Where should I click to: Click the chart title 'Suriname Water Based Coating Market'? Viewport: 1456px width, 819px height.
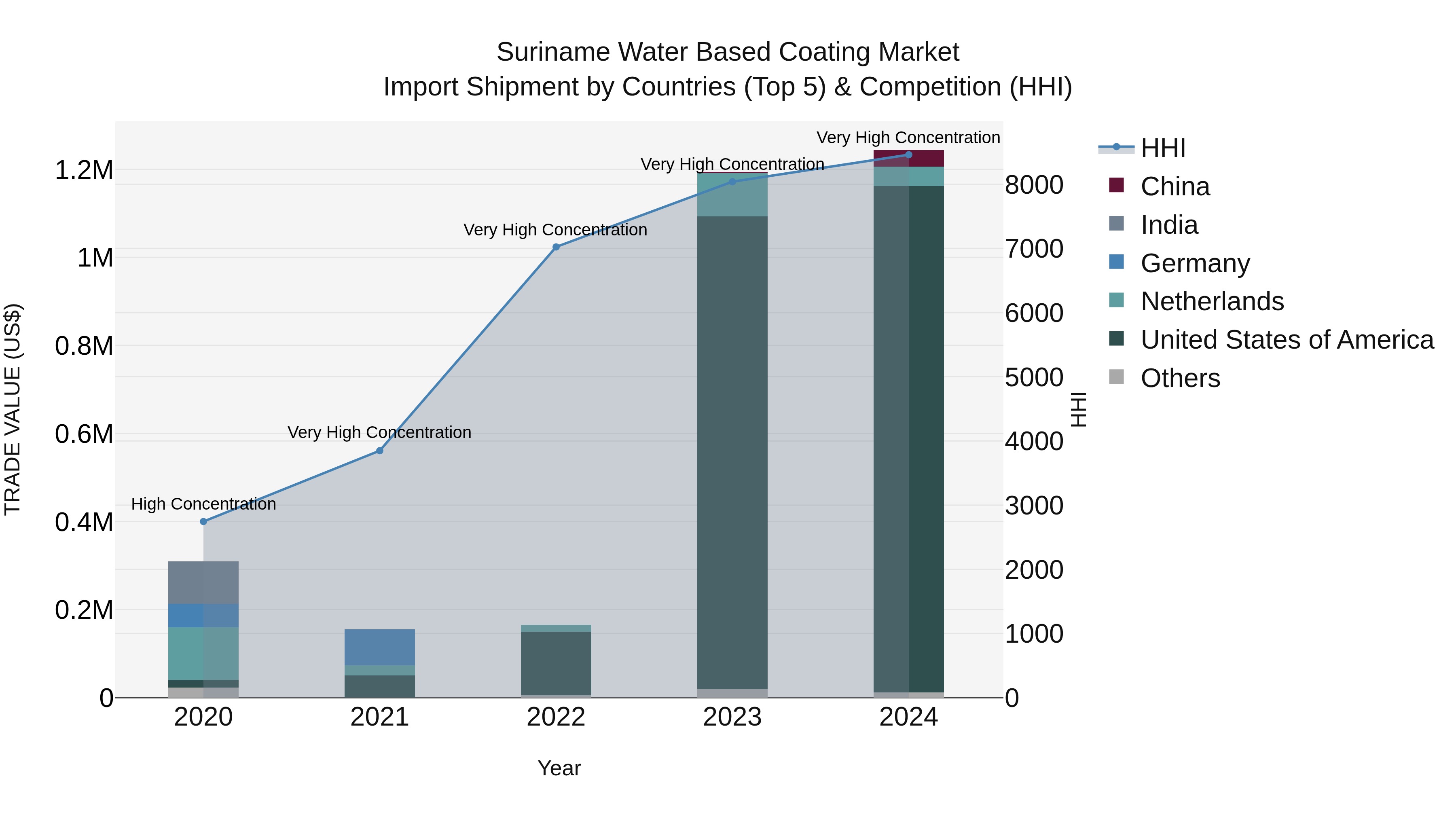coord(728,52)
